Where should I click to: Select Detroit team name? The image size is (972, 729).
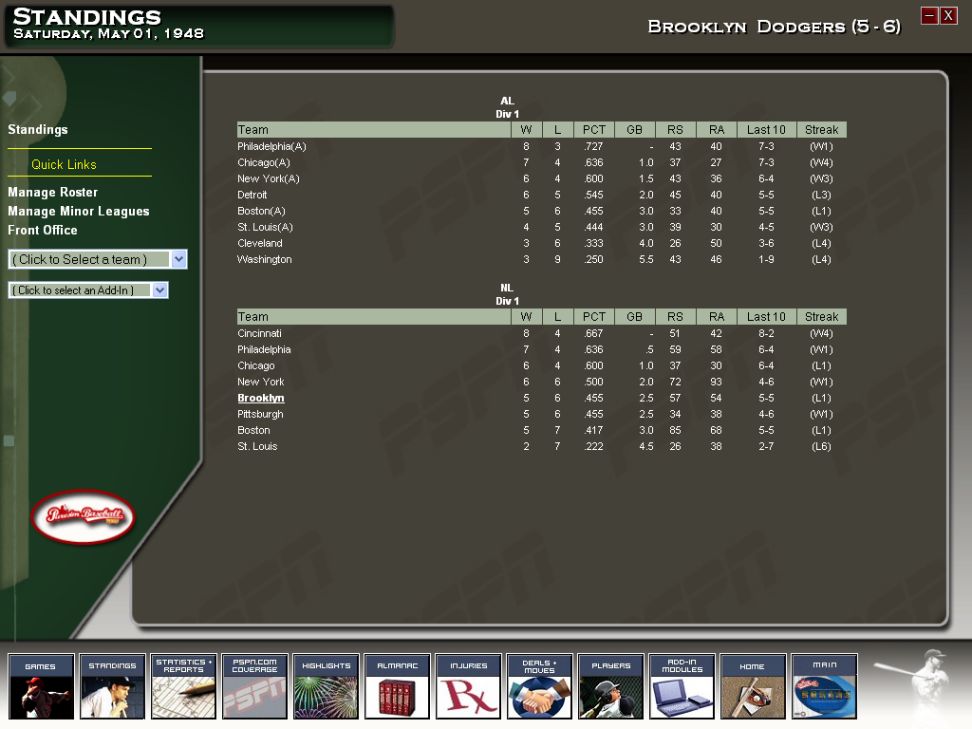[x=252, y=195]
